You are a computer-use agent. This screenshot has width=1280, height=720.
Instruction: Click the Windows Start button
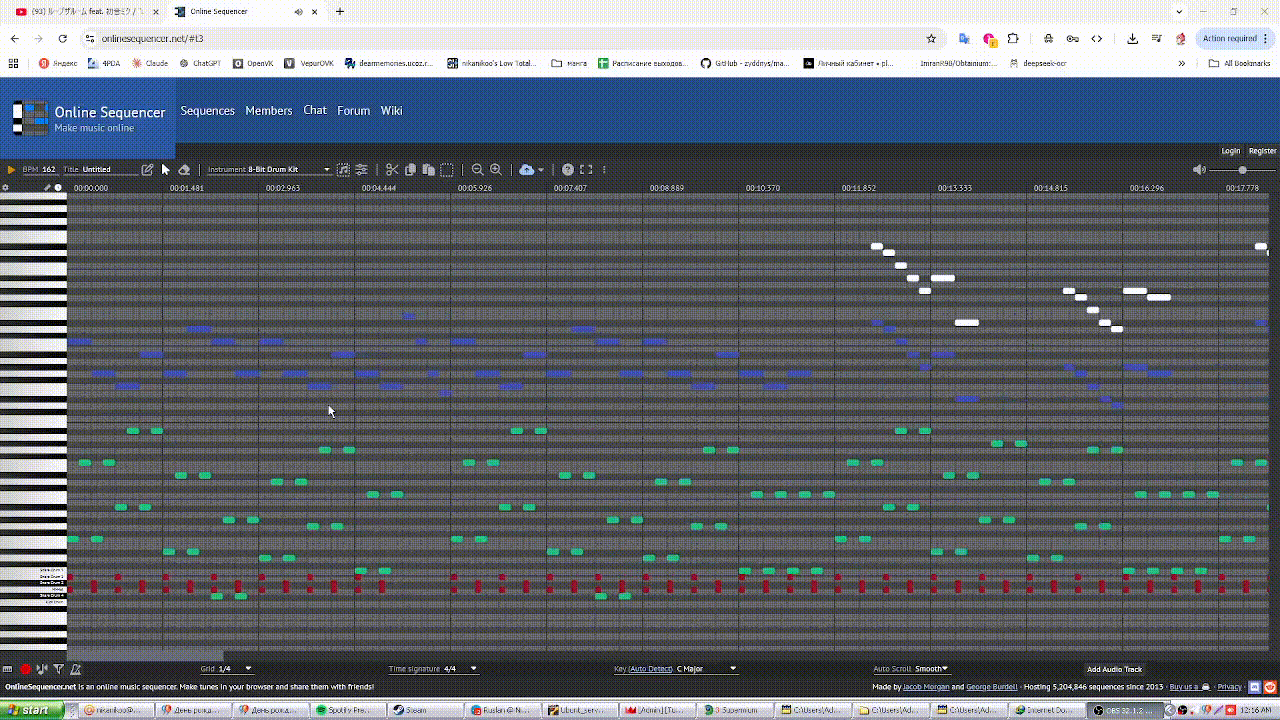pos(33,710)
